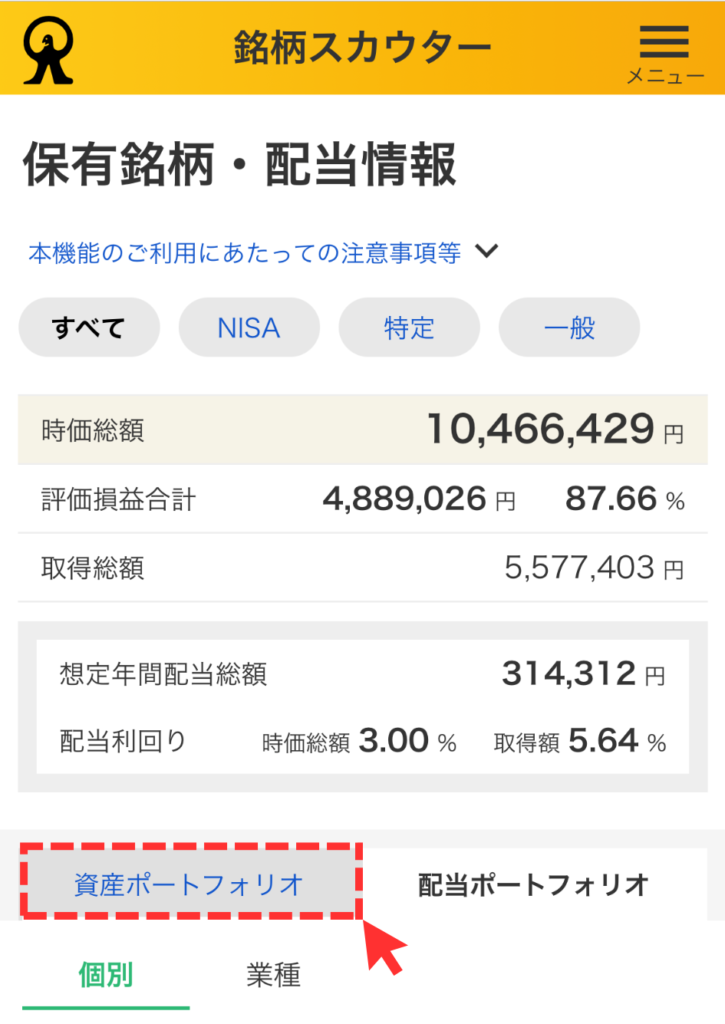Click the 取得額 yield 5.64%
Viewport: 725px width, 1024px height.
[x=604, y=741]
